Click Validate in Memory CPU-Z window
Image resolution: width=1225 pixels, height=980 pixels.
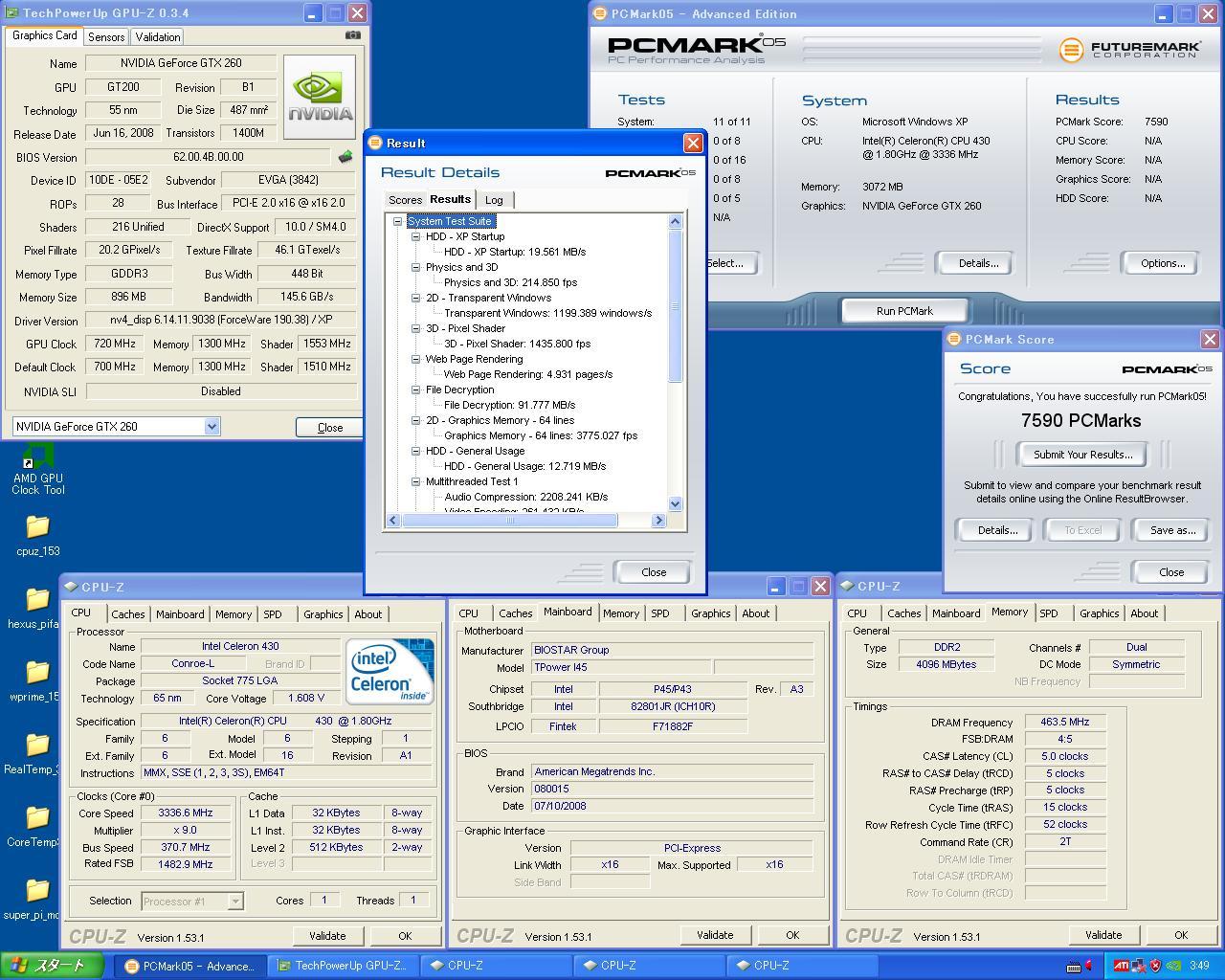1103,935
